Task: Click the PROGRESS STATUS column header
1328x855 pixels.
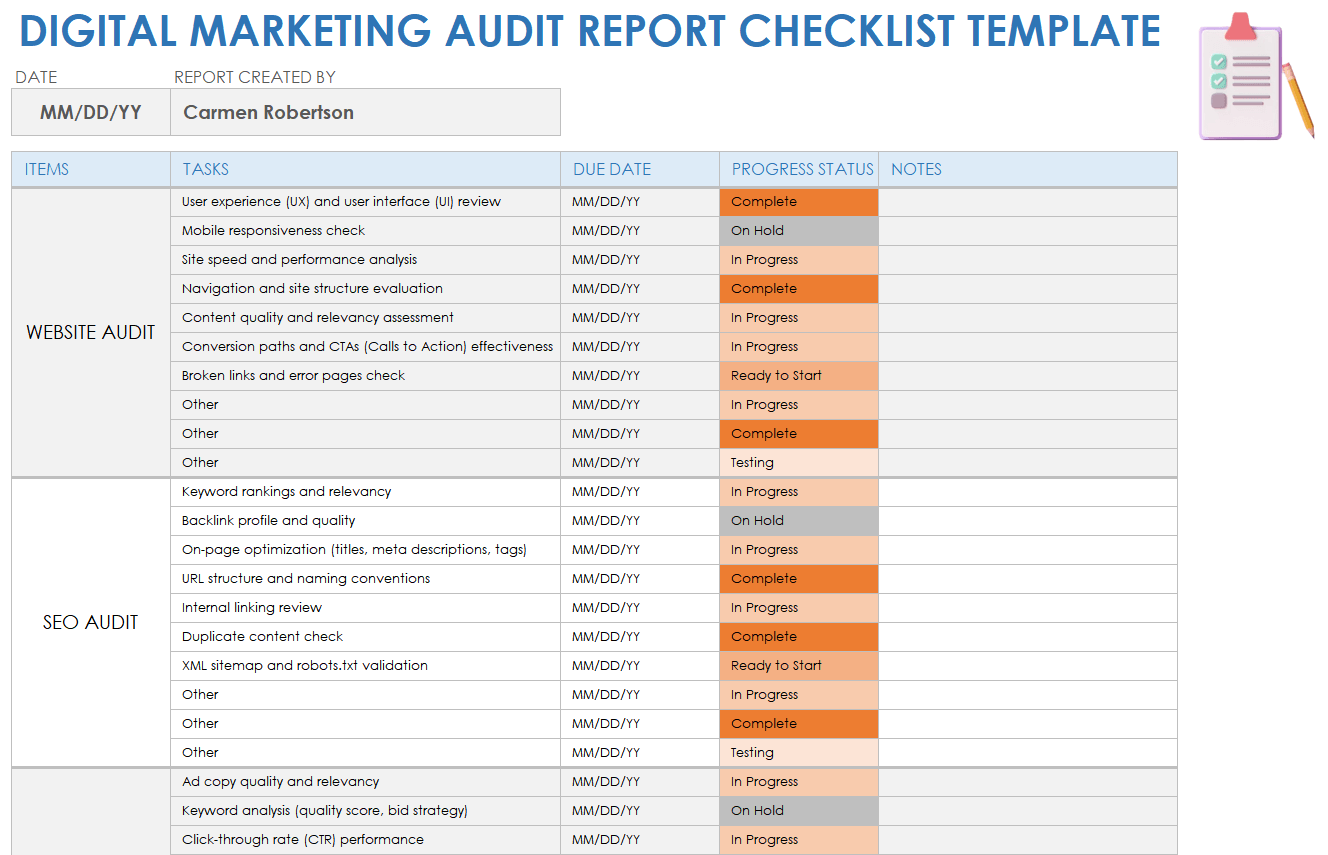Action: (x=799, y=169)
